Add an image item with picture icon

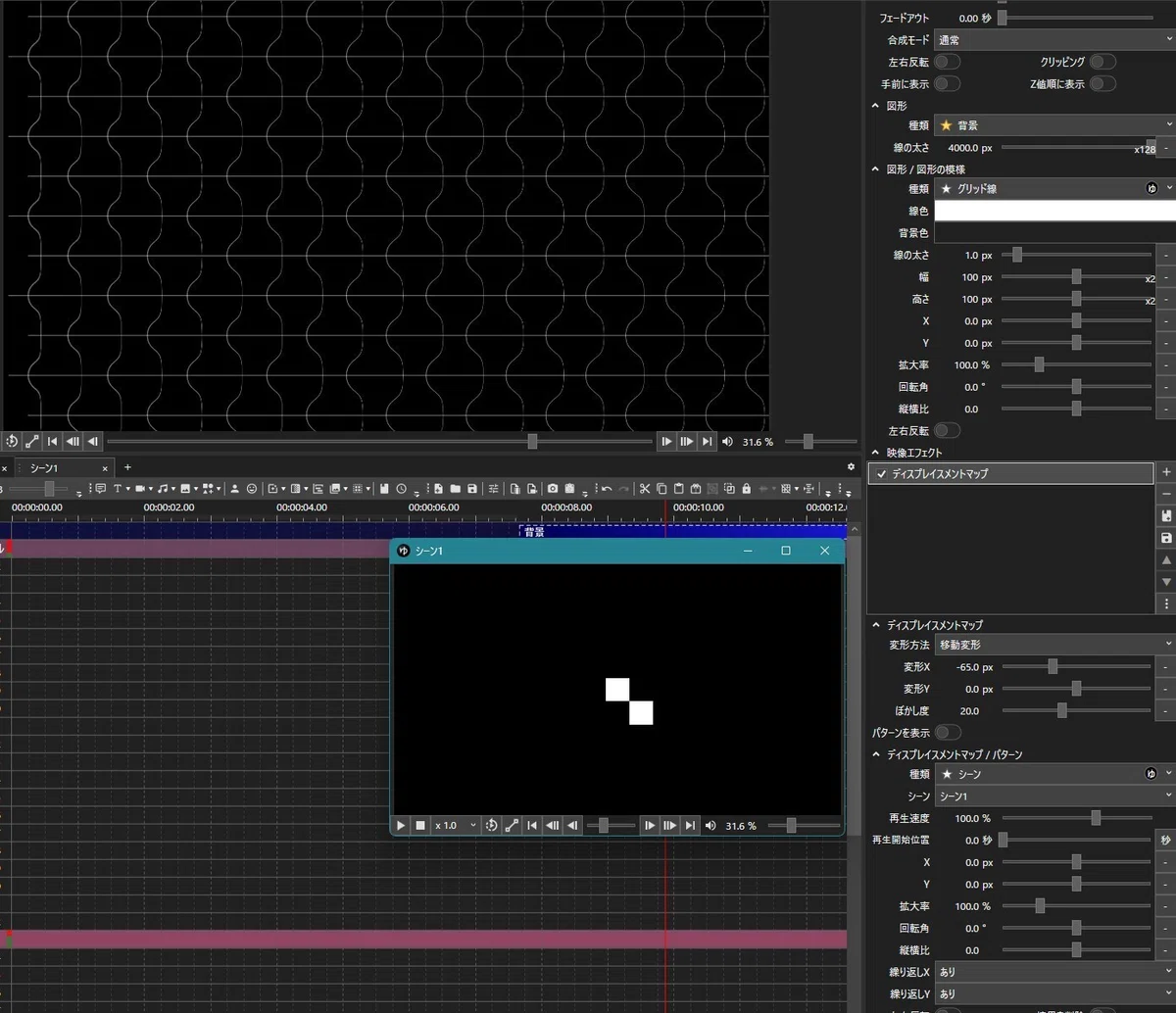(187, 488)
